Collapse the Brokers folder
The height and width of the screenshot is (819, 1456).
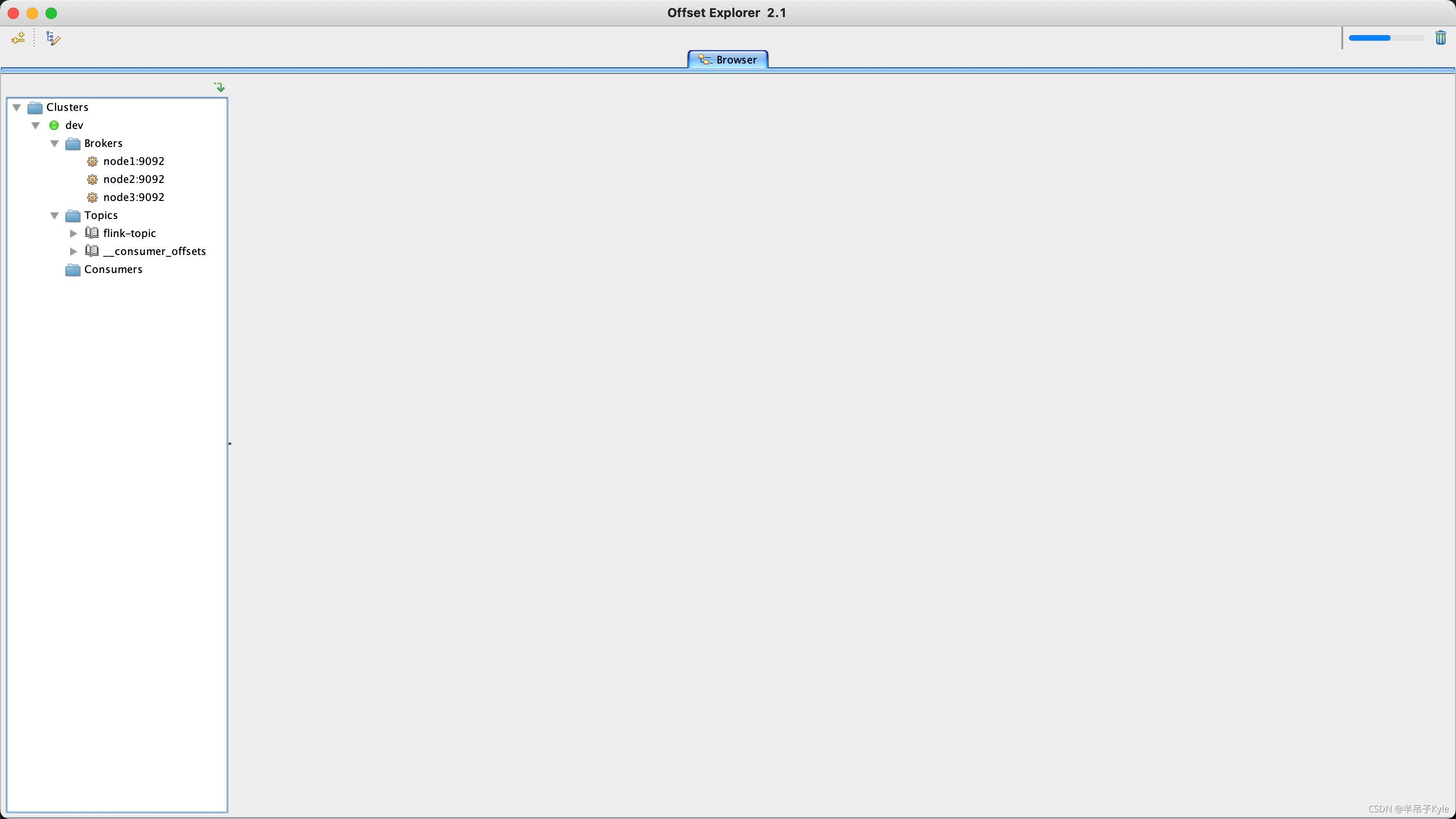click(x=55, y=143)
